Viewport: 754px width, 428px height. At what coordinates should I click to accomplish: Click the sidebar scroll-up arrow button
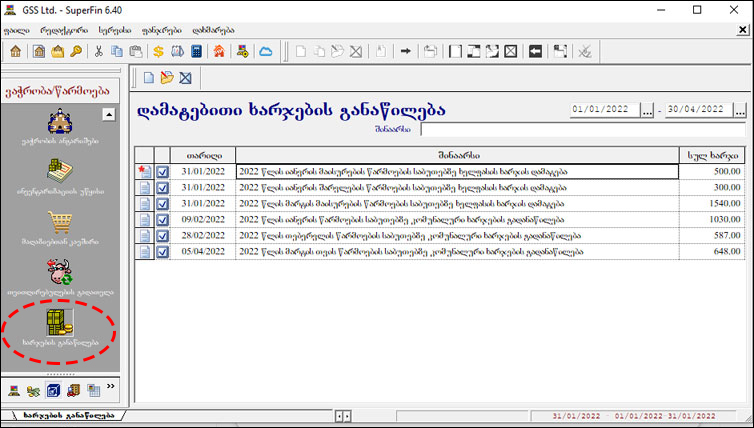[109, 114]
